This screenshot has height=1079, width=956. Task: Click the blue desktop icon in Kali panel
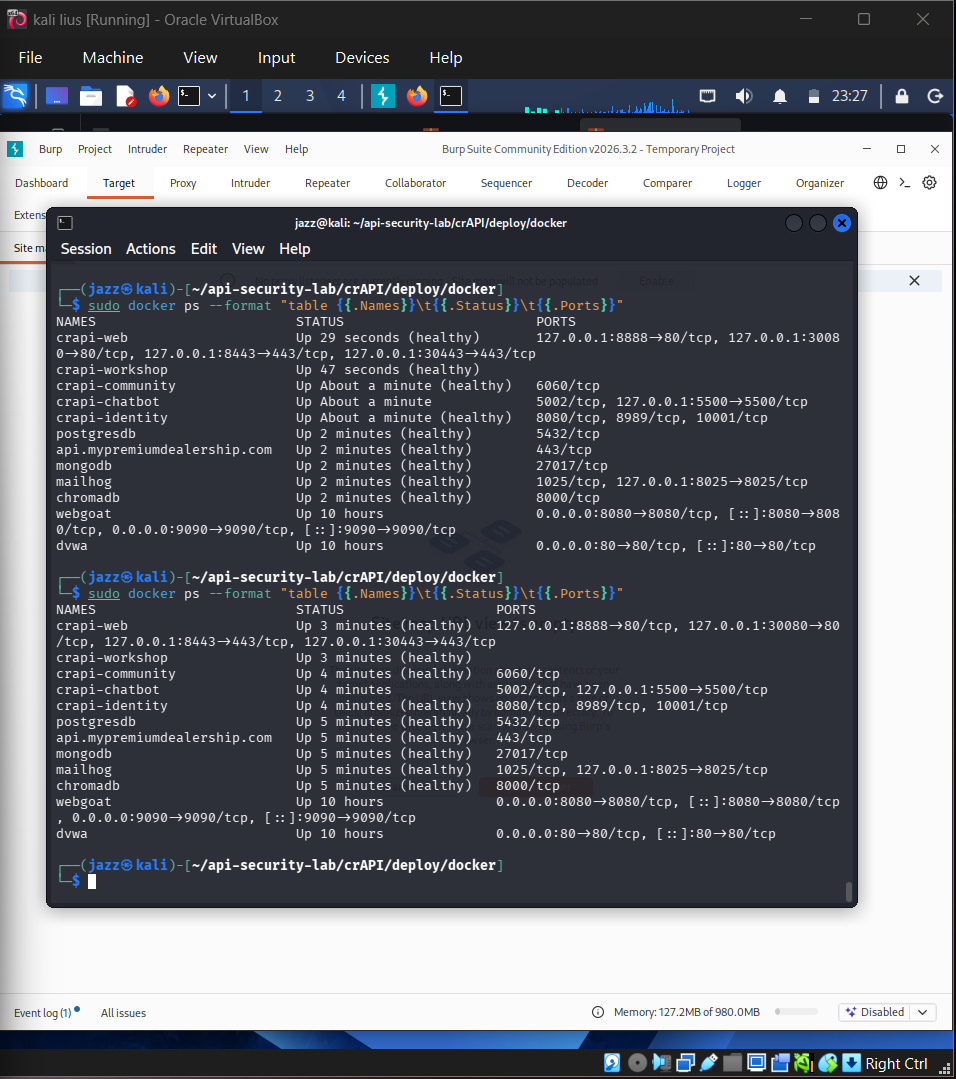pos(56,96)
